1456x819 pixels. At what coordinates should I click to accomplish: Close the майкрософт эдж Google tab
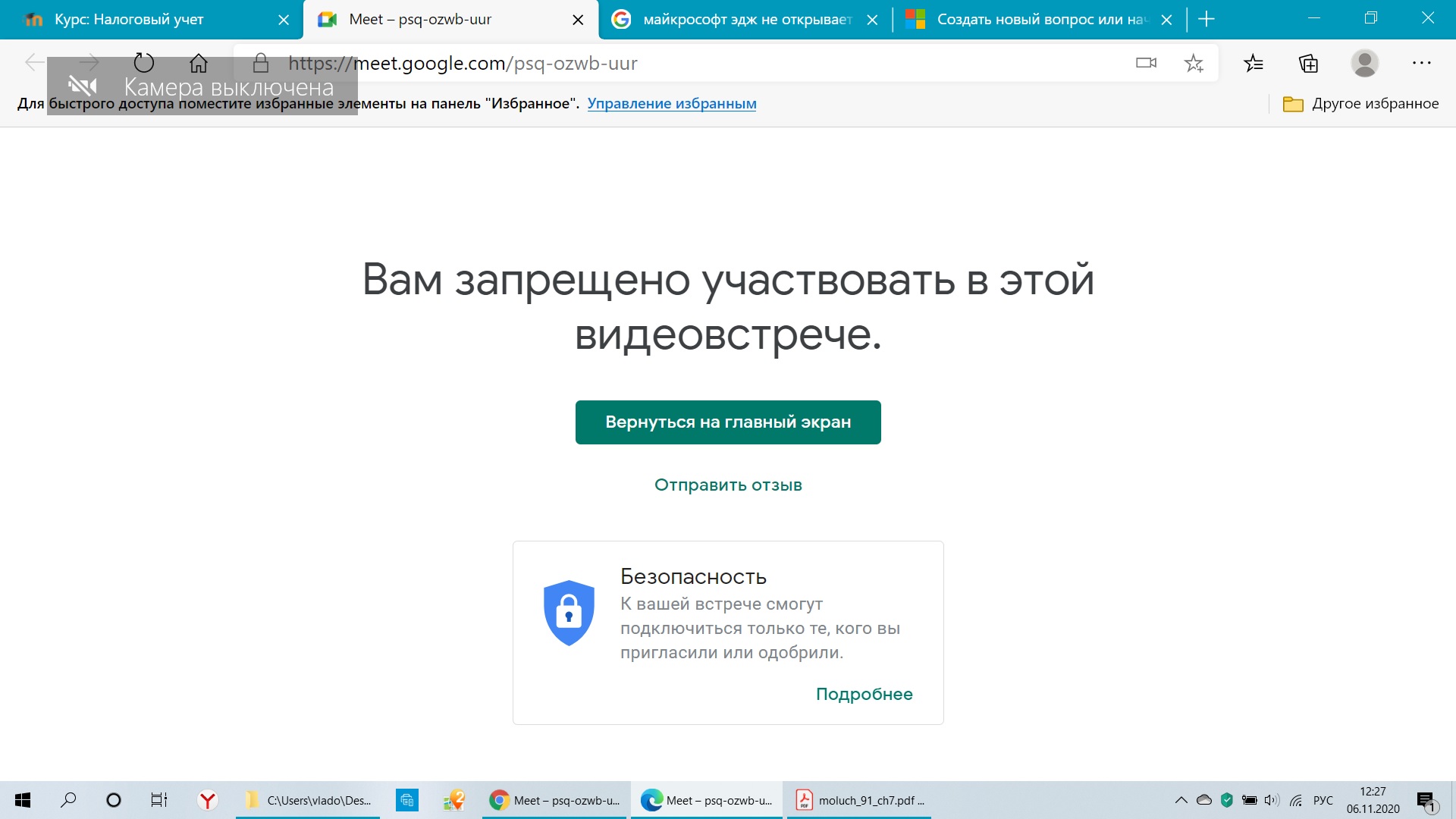tap(872, 20)
